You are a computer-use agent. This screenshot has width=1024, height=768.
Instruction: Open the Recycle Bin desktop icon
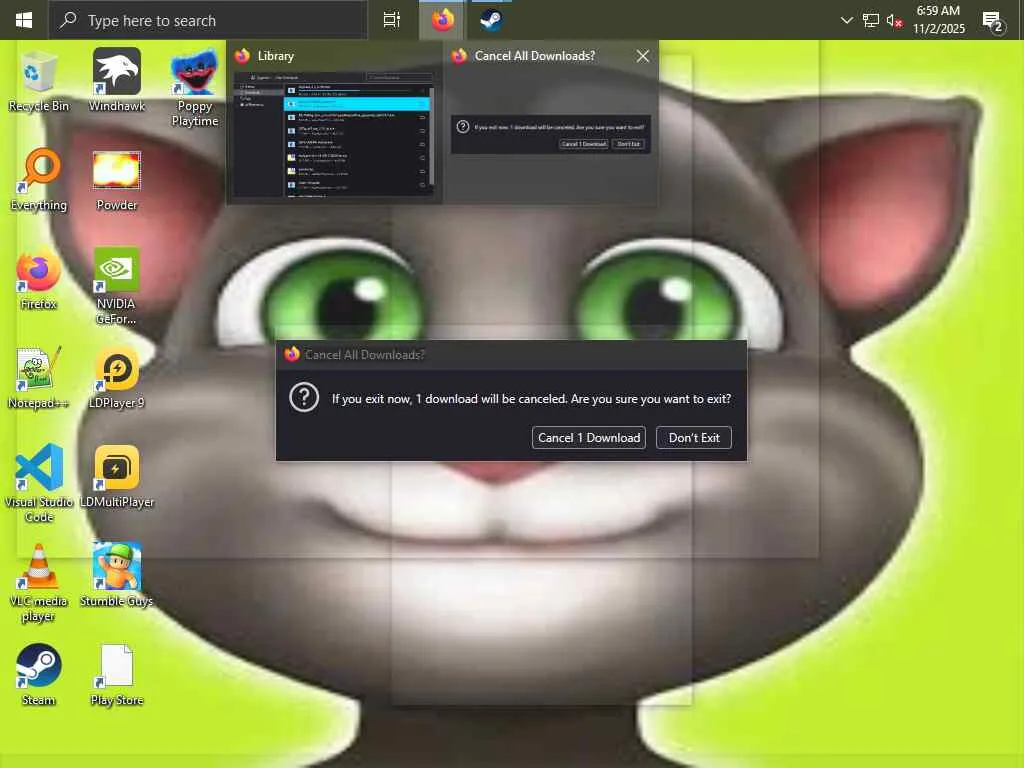[x=39, y=81]
